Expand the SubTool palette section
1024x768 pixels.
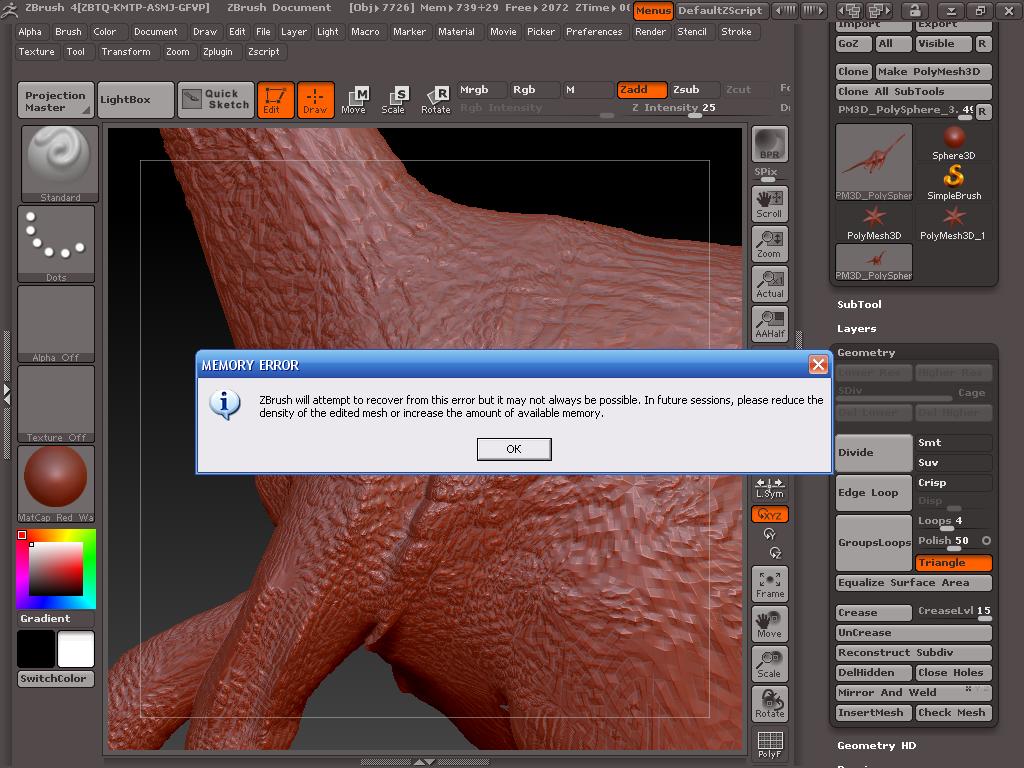(859, 304)
